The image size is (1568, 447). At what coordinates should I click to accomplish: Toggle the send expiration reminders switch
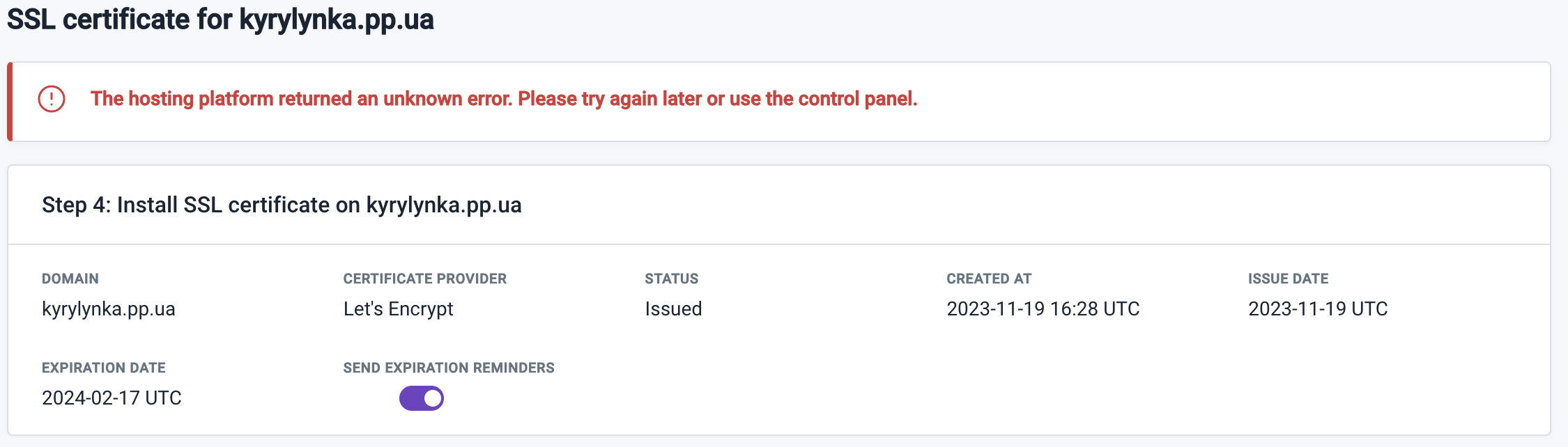pyautogui.click(x=421, y=398)
